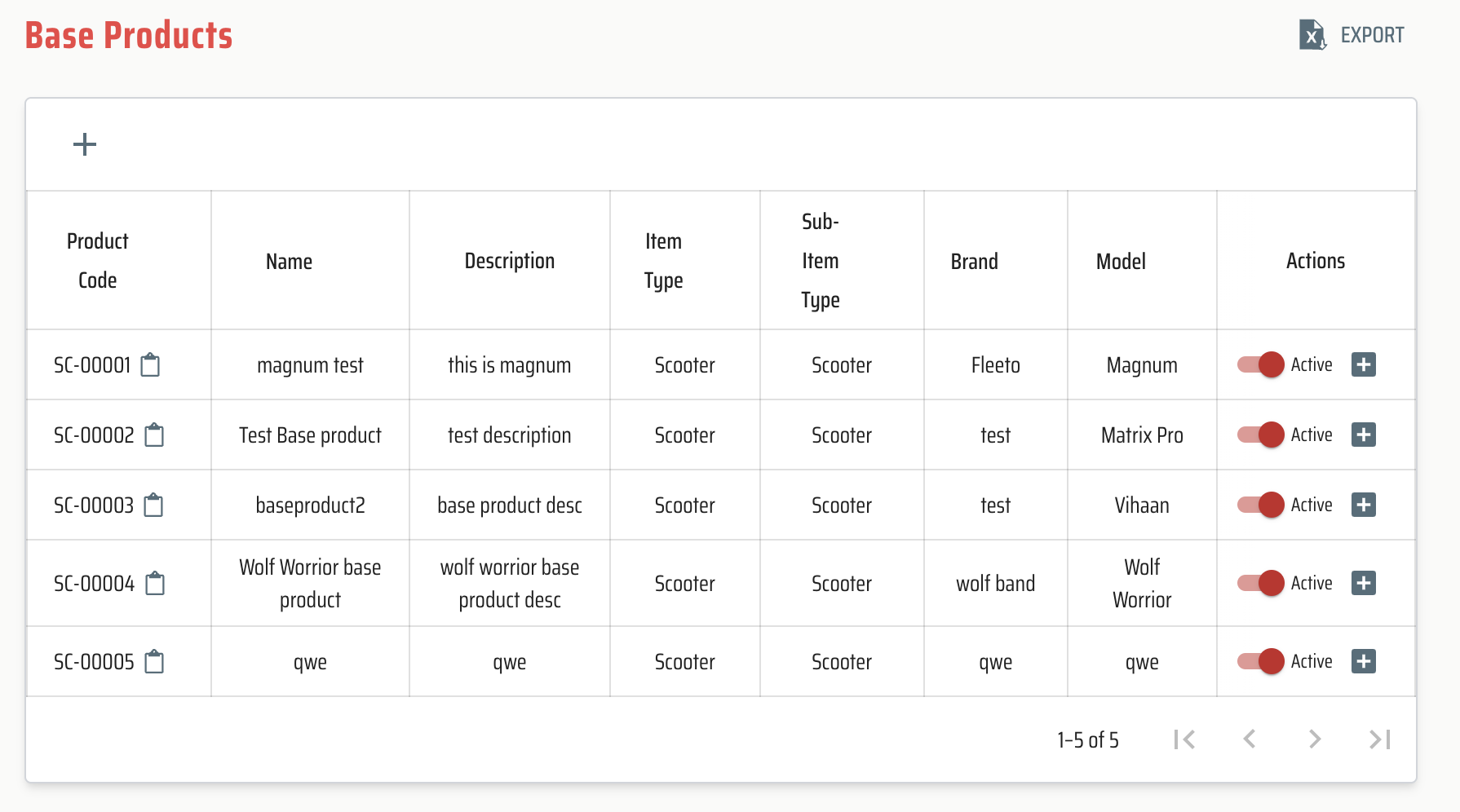1460x812 pixels.
Task: Copy product code SC-00001 clipboard icon
Action: point(150,365)
